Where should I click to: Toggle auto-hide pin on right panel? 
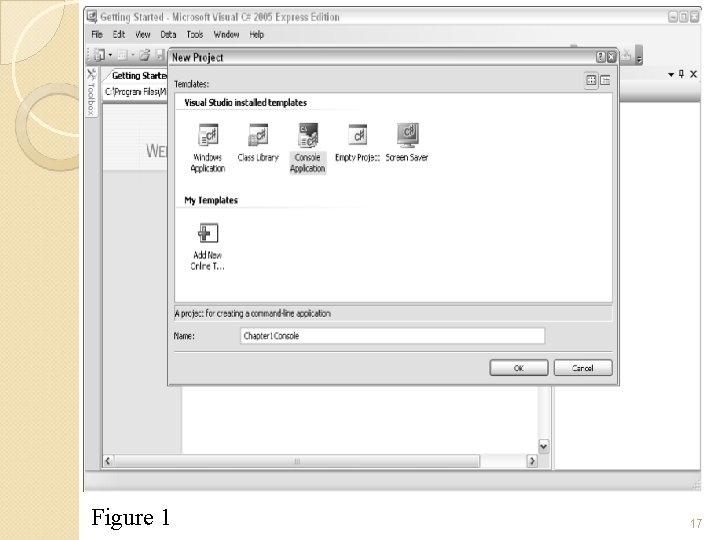(681, 74)
